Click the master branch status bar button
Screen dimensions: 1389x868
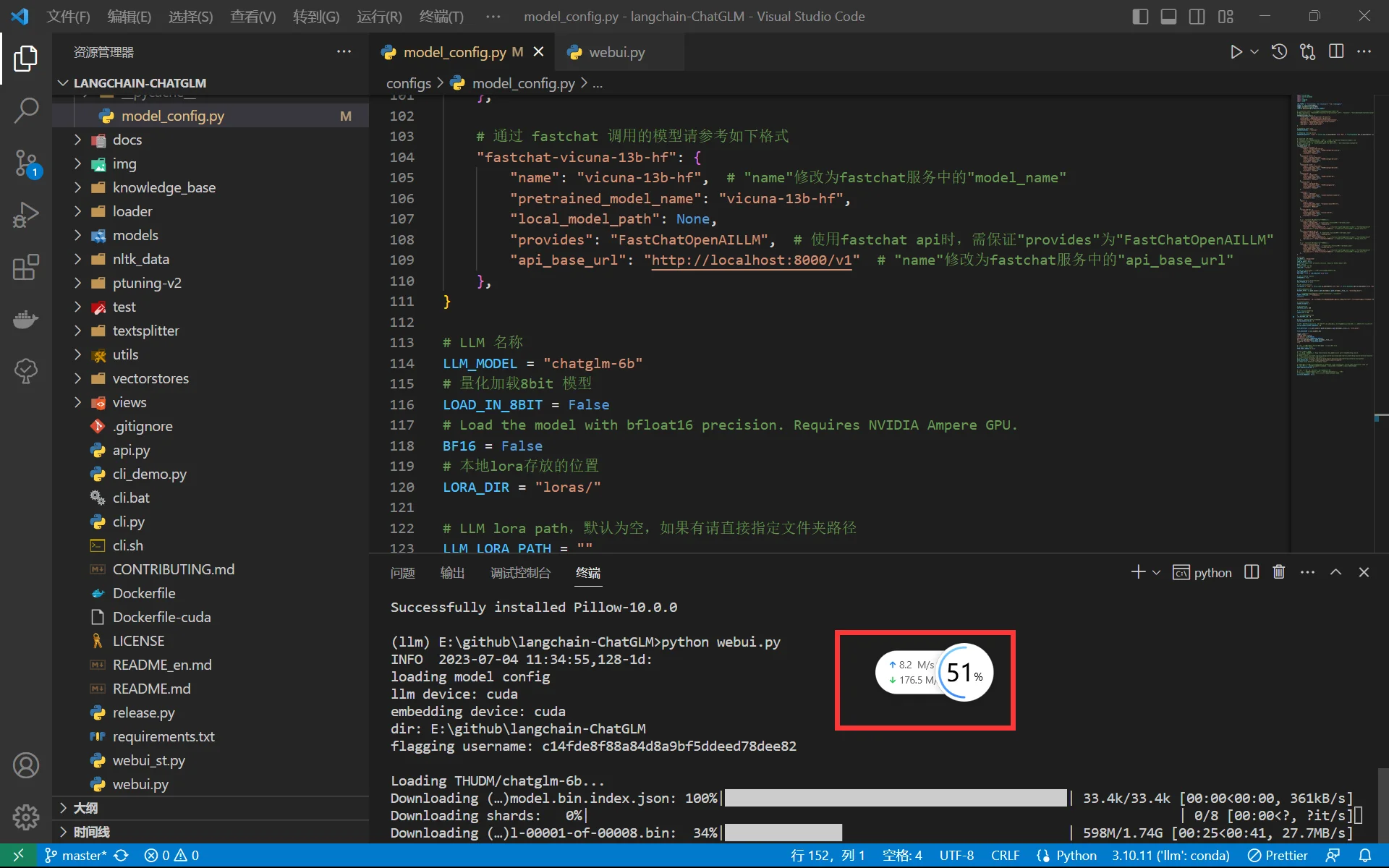tap(75, 856)
